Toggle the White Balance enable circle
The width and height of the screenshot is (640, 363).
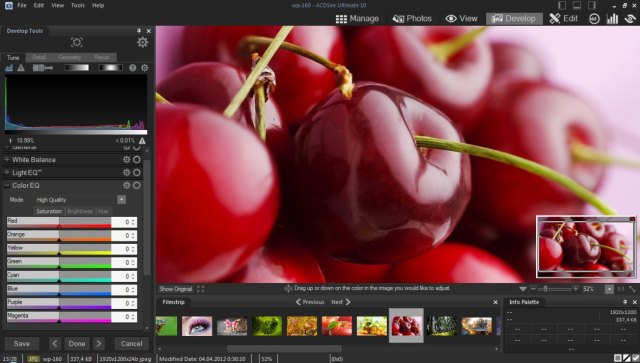tap(137, 160)
